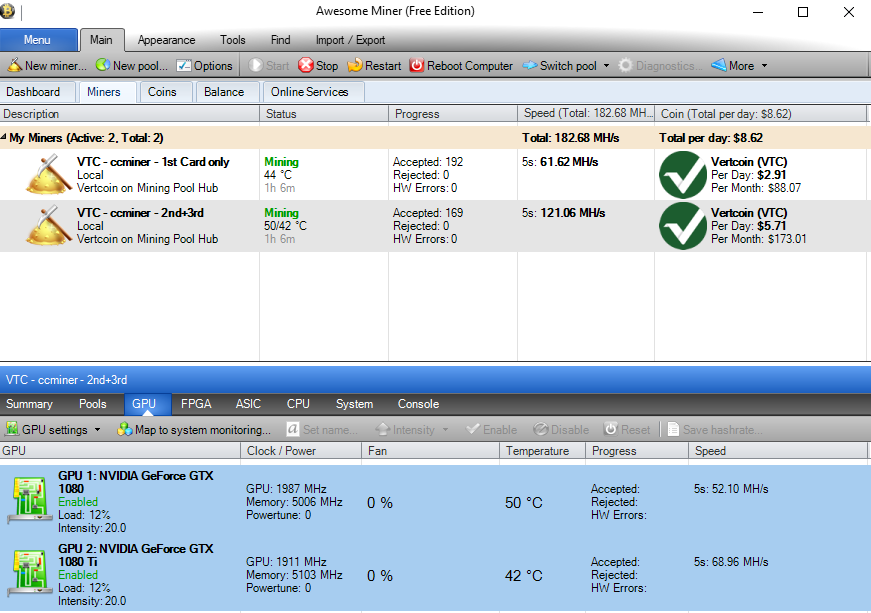
Task: Open the Console detail tab
Action: tap(418, 404)
